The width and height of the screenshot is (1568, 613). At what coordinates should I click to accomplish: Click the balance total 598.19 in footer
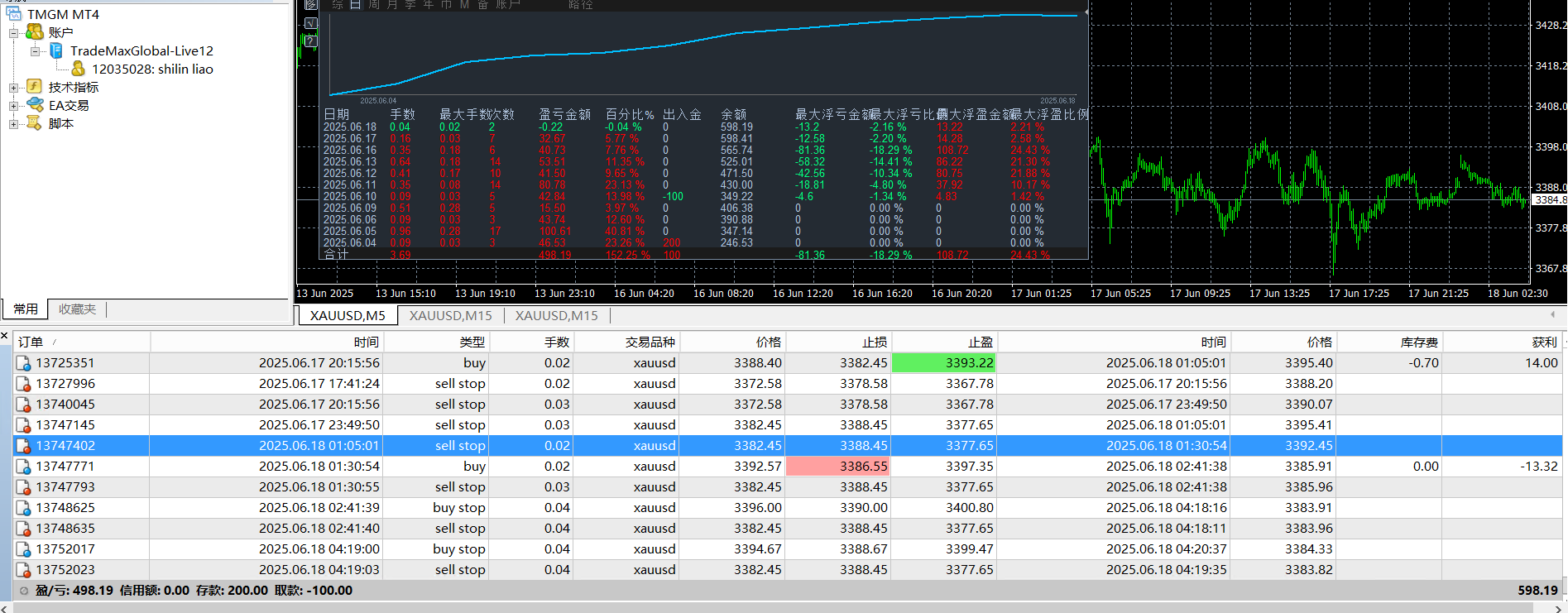coord(1537,591)
